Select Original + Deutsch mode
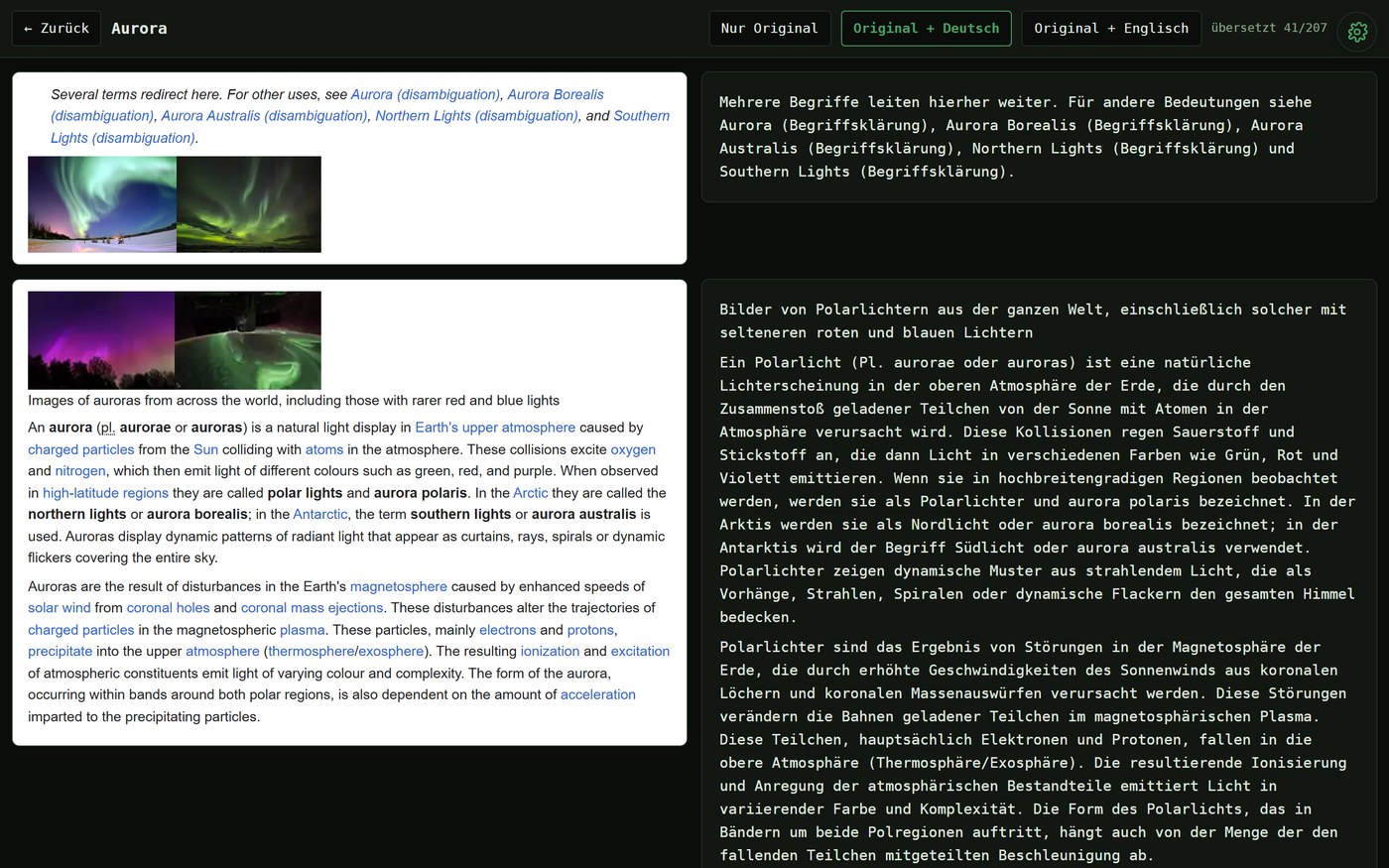The height and width of the screenshot is (868, 1389). click(926, 29)
